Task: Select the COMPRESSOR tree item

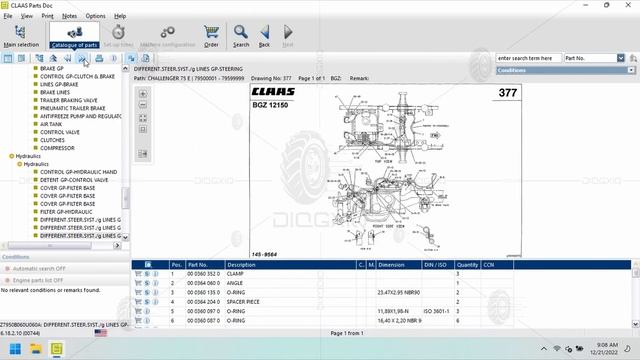Action: pos(57,148)
